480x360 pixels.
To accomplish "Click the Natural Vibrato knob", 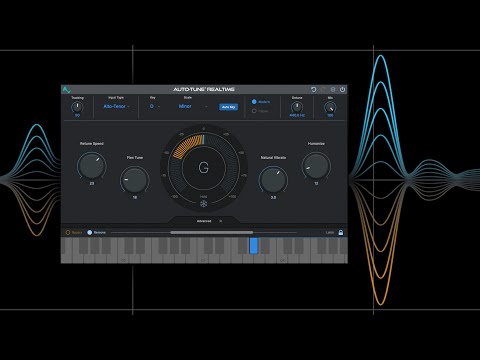I will pos(273,180).
